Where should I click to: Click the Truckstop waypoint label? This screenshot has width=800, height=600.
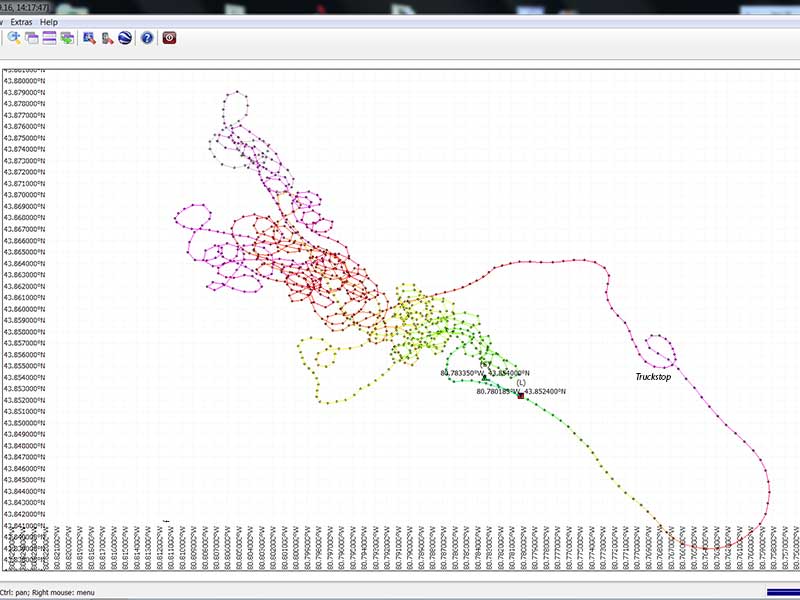[656, 377]
